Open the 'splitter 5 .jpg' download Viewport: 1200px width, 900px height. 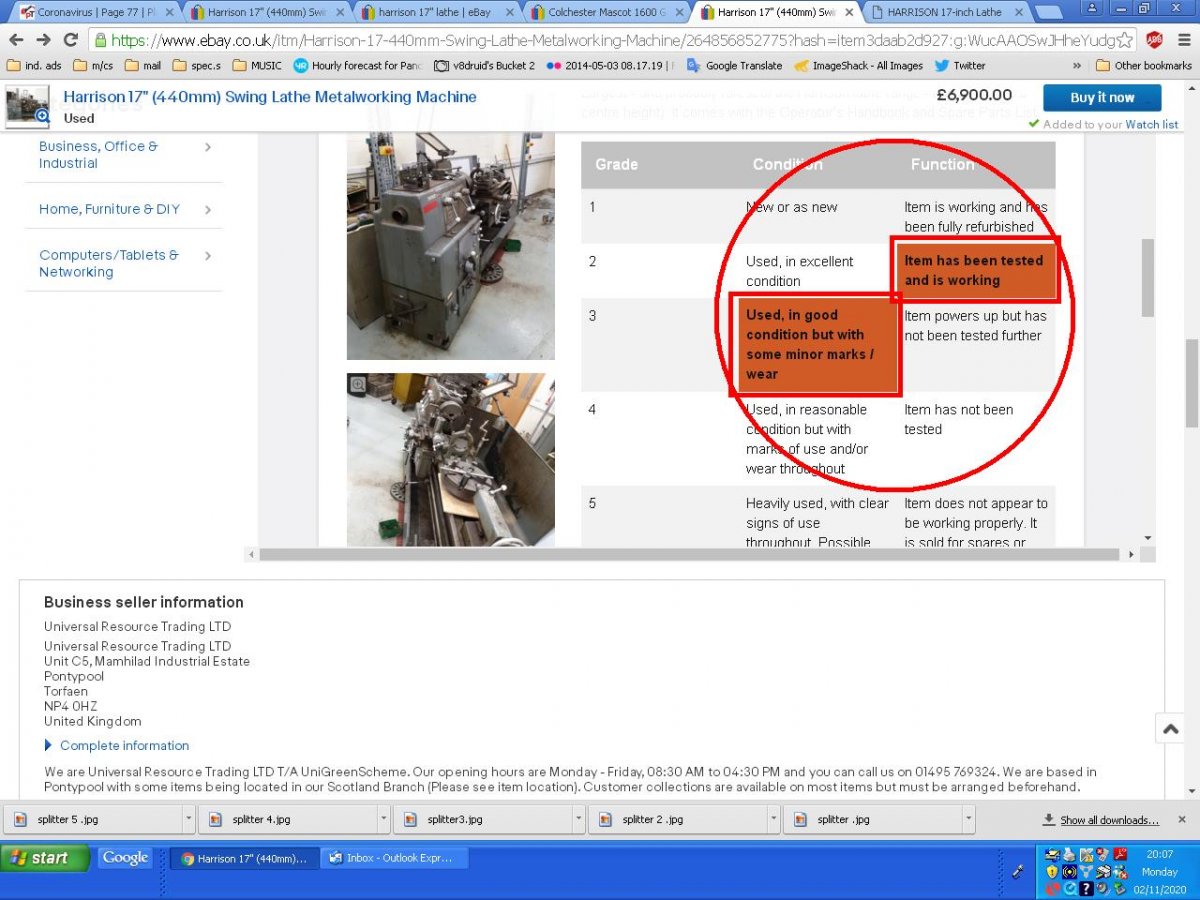(94, 819)
